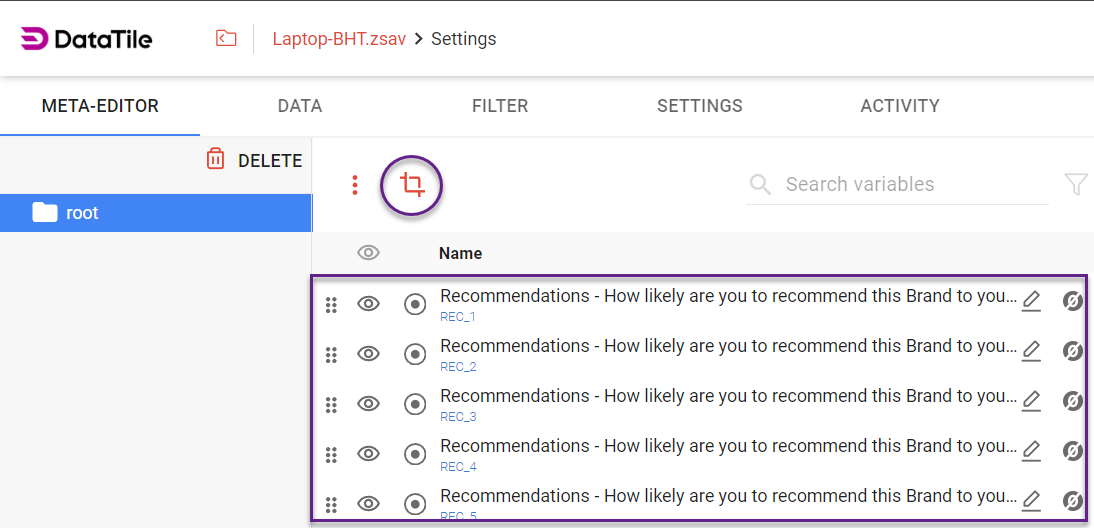The image size is (1094, 528).
Task: Open the Laptop-BHT.zsav breadcrumb link
Action: (340, 39)
